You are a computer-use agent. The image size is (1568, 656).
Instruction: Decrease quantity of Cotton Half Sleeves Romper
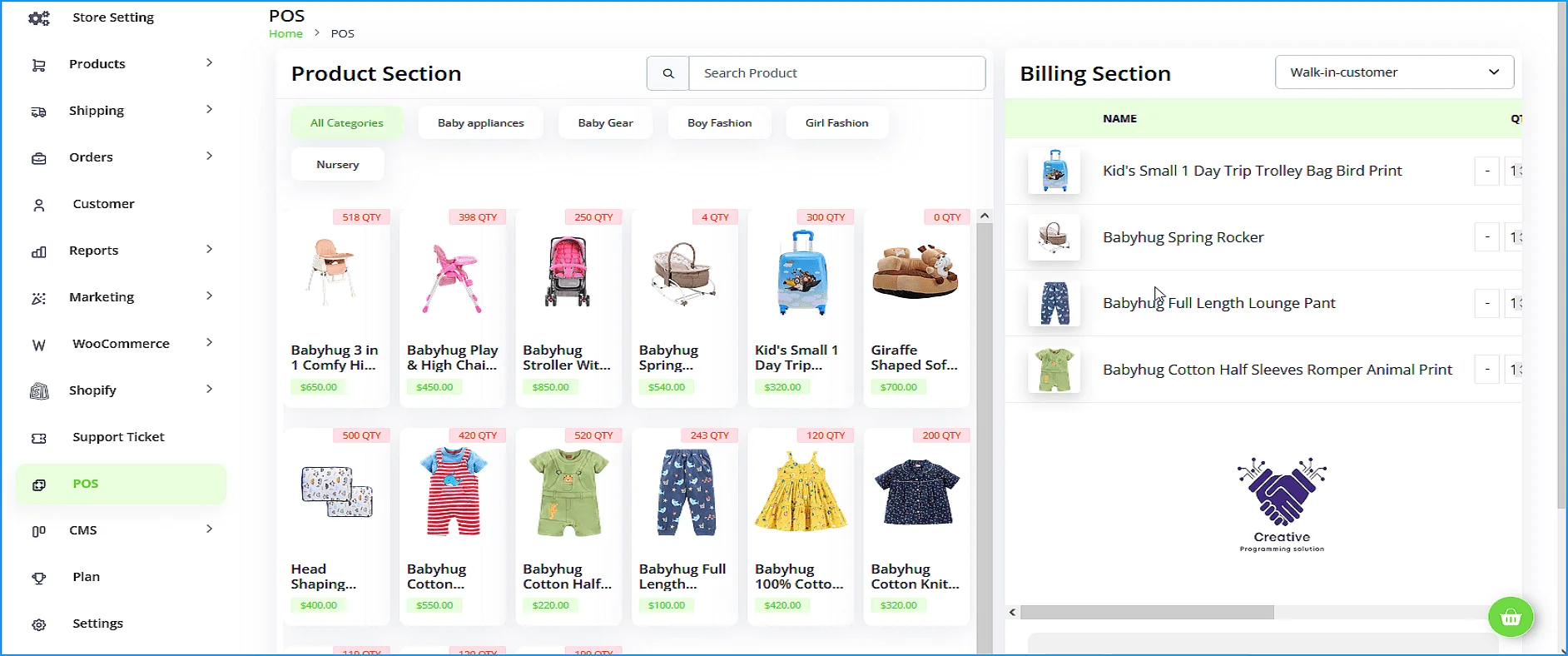pos(1486,370)
